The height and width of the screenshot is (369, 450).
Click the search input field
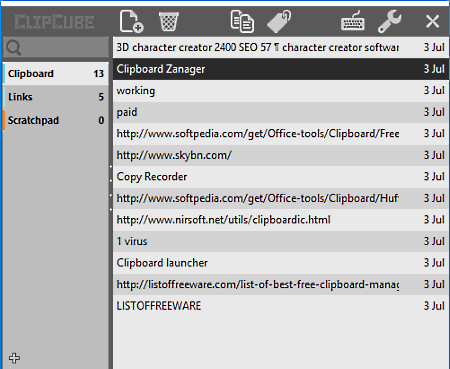click(x=56, y=48)
